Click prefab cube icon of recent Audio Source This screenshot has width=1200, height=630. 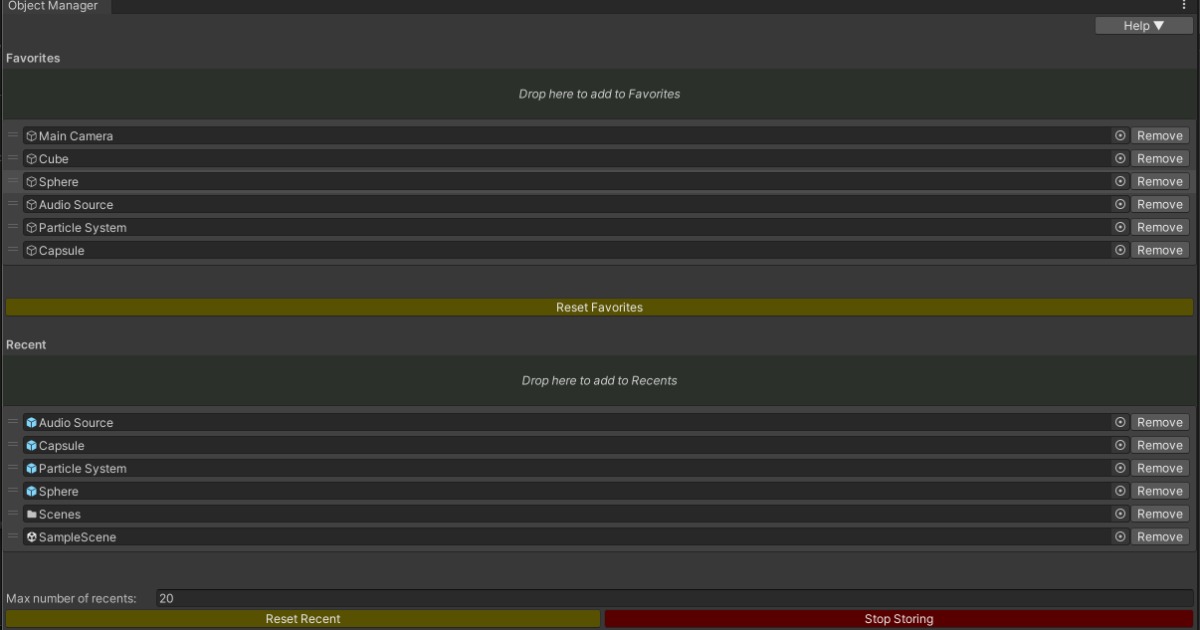[32, 423]
